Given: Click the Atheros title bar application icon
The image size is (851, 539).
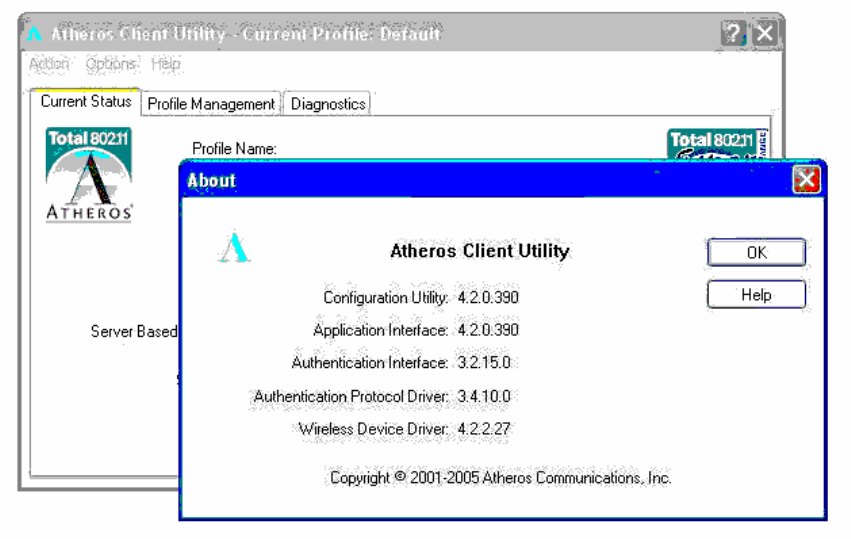Looking at the screenshot, I should coord(34,34).
